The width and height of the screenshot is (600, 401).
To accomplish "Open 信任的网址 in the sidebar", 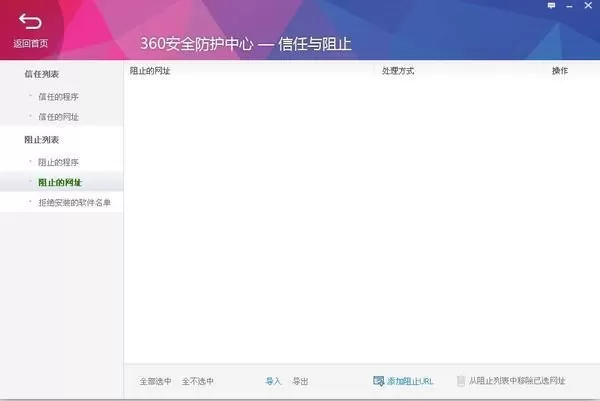I will (58, 117).
